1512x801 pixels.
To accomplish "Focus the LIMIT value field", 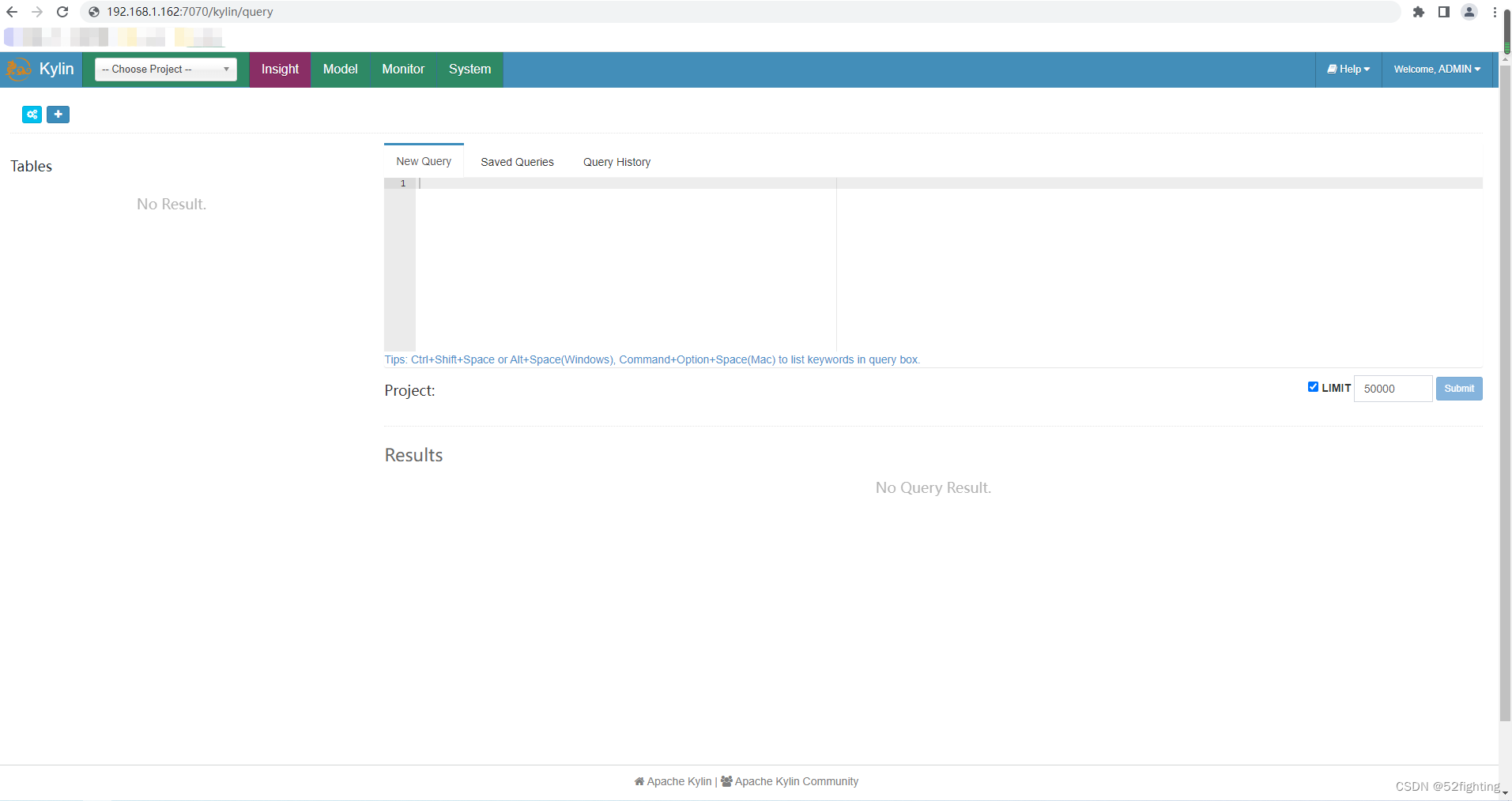I will tap(1393, 389).
